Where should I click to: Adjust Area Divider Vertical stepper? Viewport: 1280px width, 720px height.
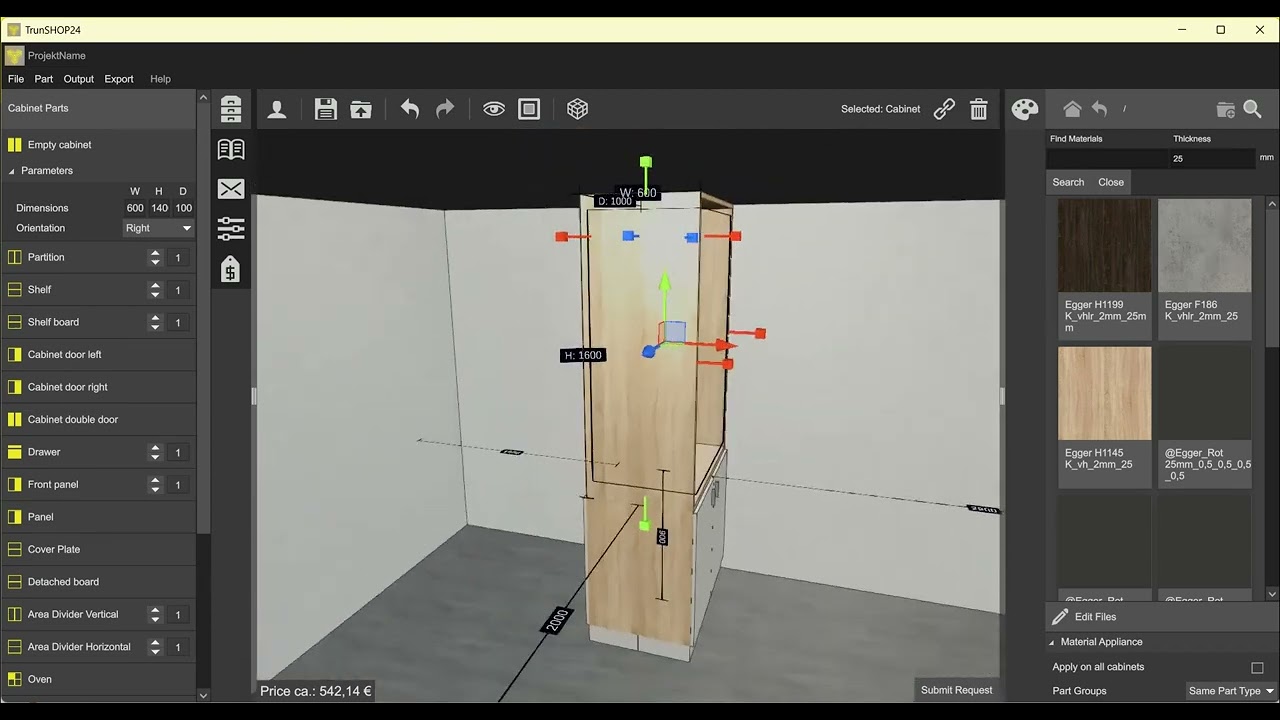(x=155, y=614)
